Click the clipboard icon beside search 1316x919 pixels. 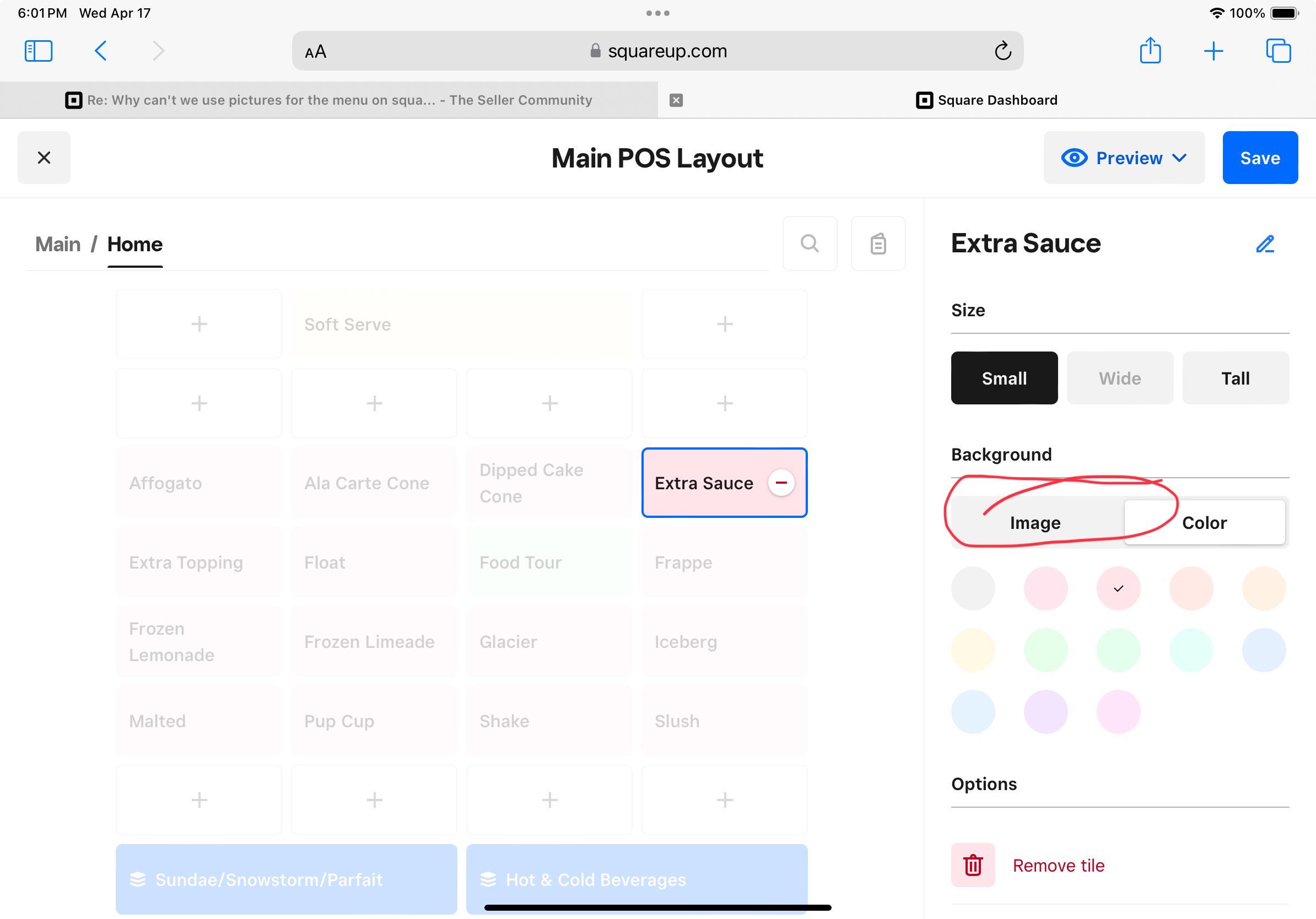click(878, 244)
